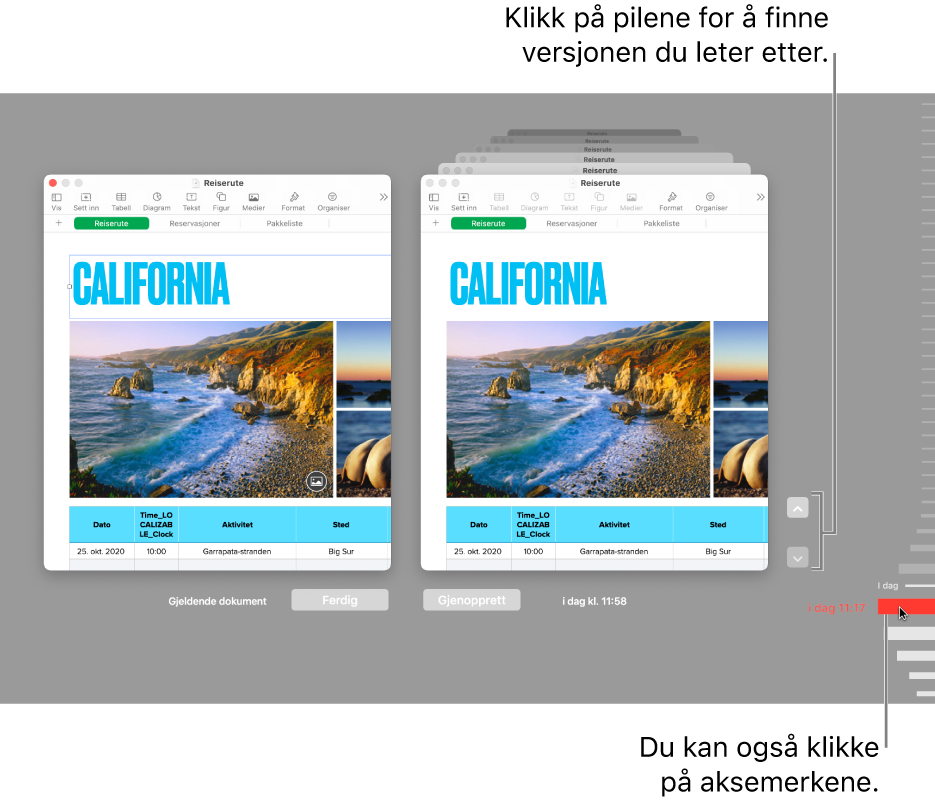The height and width of the screenshot is (809, 935).
Task: Go to older version with up arrow
Action: pyautogui.click(x=797, y=508)
